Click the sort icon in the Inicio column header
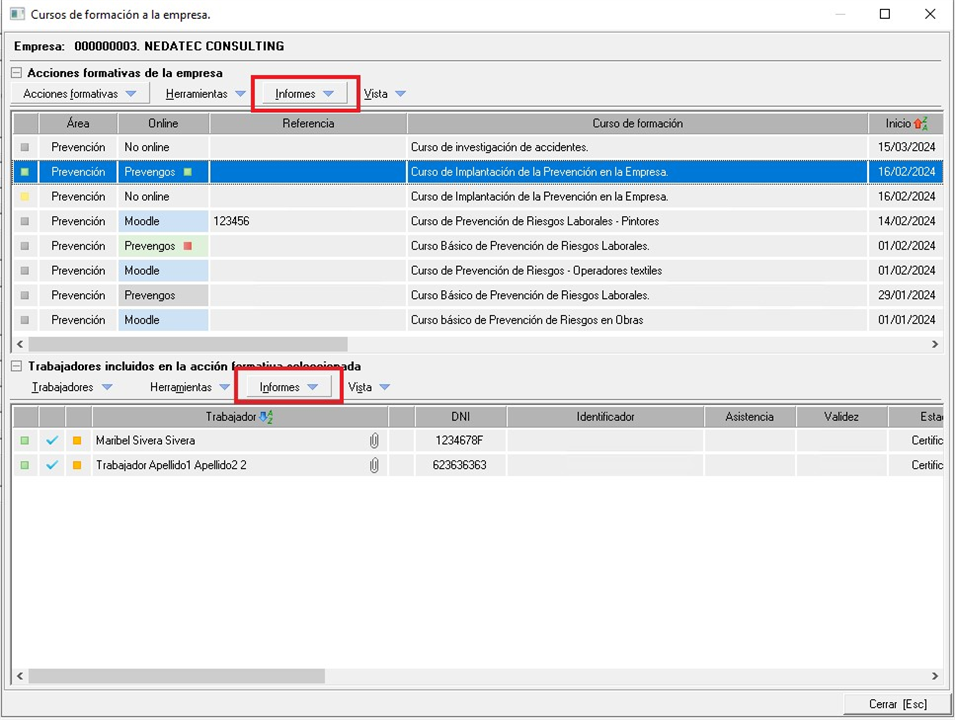The image size is (955, 720). (x=921, y=124)
